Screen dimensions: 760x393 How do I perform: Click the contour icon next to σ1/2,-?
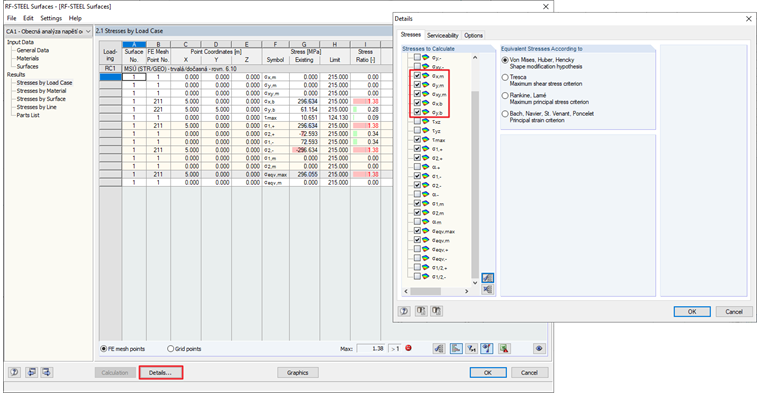(x=426, y=276)
